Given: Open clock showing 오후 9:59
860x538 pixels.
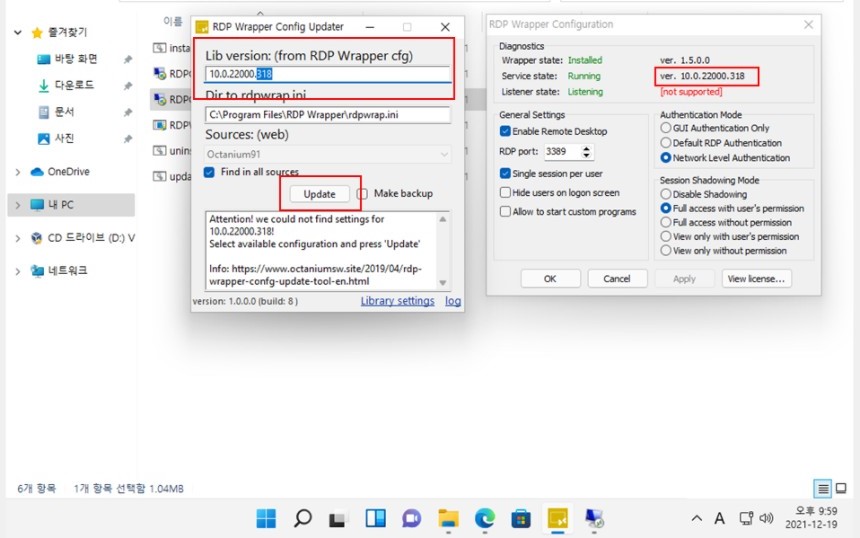Looking at the screenshot, I should tap(811, 518).
